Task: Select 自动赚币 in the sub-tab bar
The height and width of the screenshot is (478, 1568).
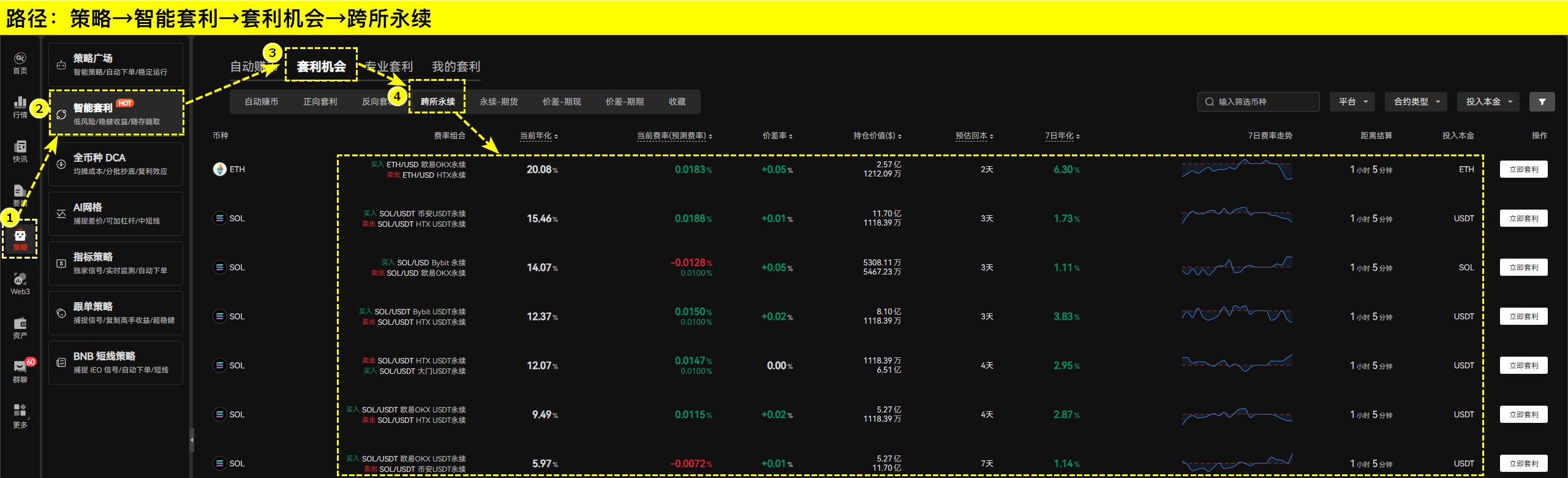Action: (262, 102)
